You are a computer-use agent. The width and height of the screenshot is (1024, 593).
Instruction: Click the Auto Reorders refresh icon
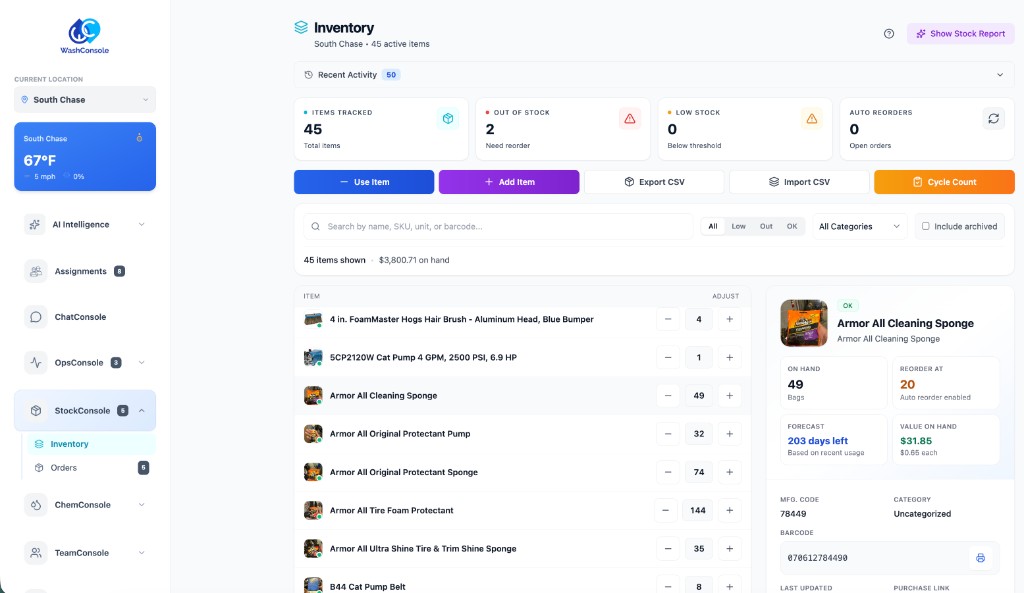tap(993, 118)
